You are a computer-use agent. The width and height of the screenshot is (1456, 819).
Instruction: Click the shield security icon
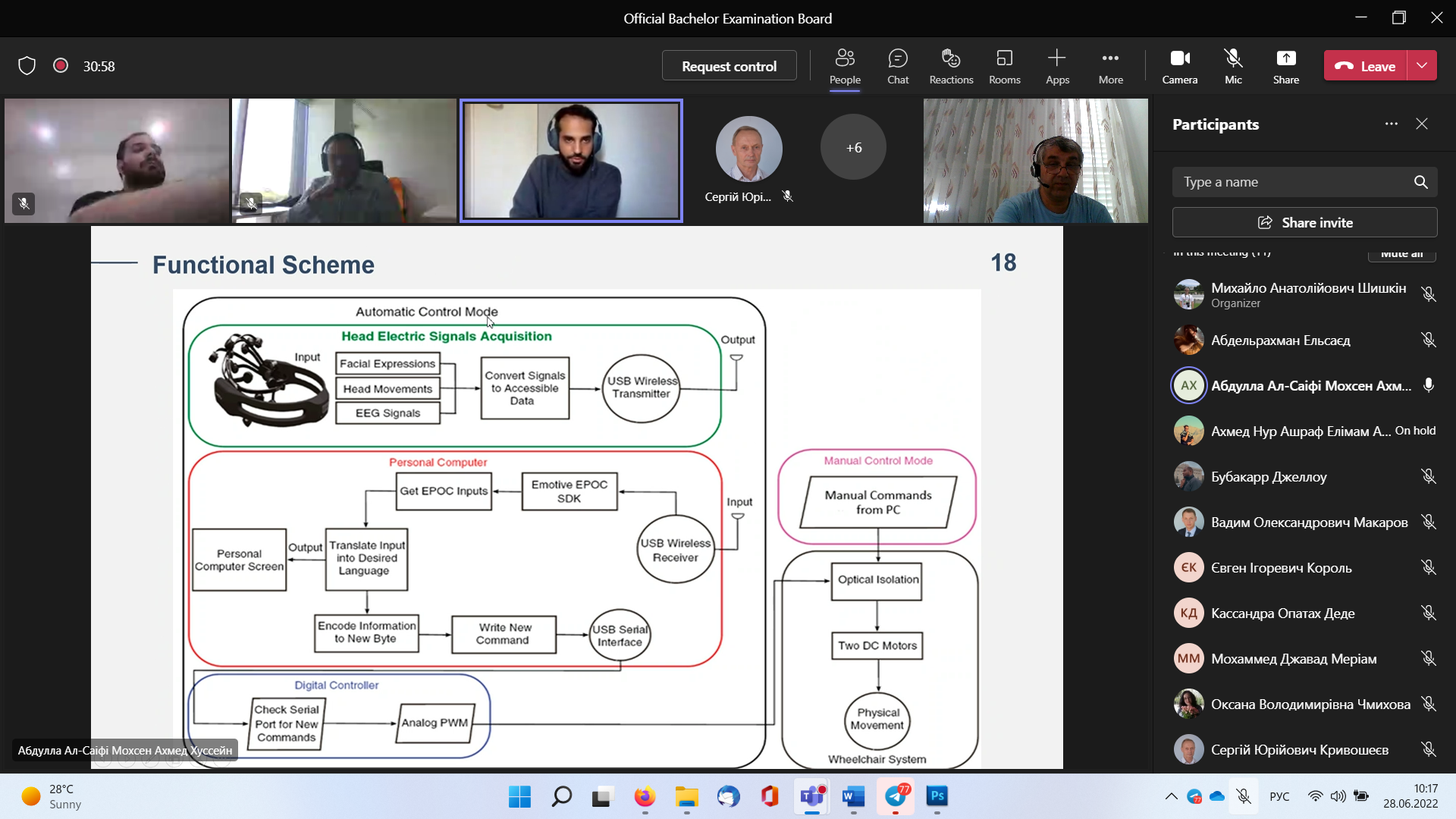tap(27, 66)
